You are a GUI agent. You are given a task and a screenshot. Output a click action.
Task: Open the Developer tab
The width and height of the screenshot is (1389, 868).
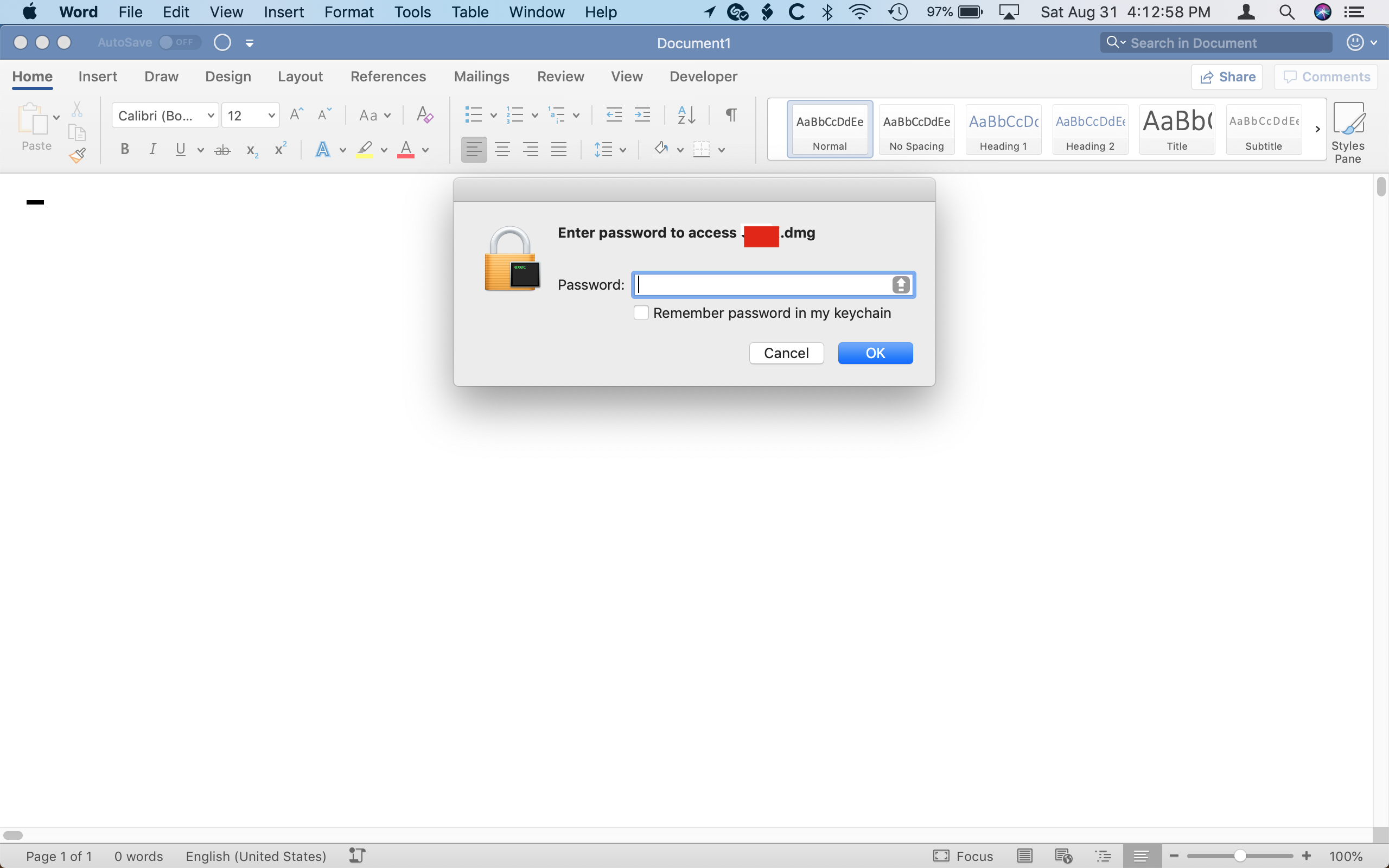click(703, 76)
